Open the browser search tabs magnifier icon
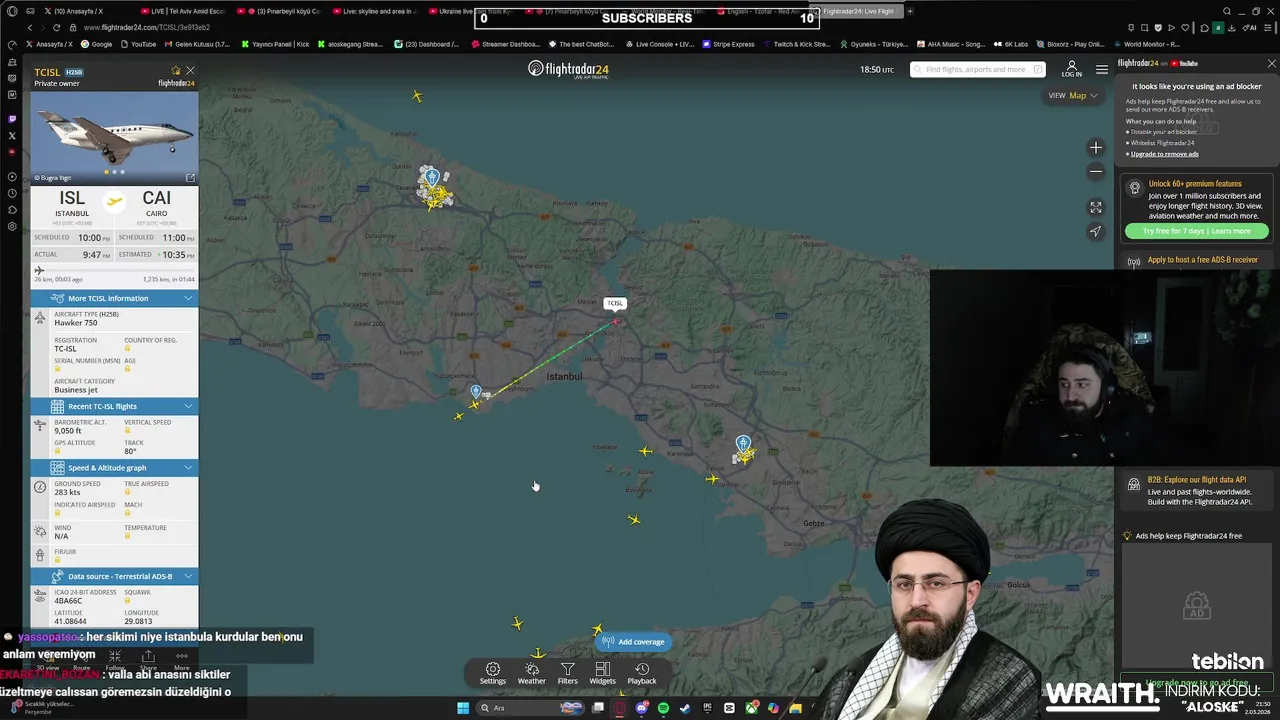The height and width of the screenshot is (720, 1280). tap(1227, 11)
